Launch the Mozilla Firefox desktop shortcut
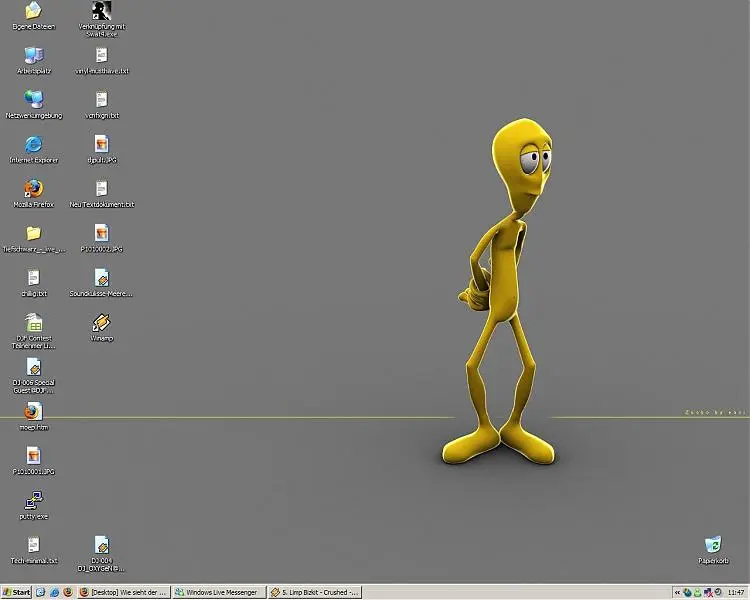Image resolution: width=750 pixels, height=600 pixels. coord(33,188)
